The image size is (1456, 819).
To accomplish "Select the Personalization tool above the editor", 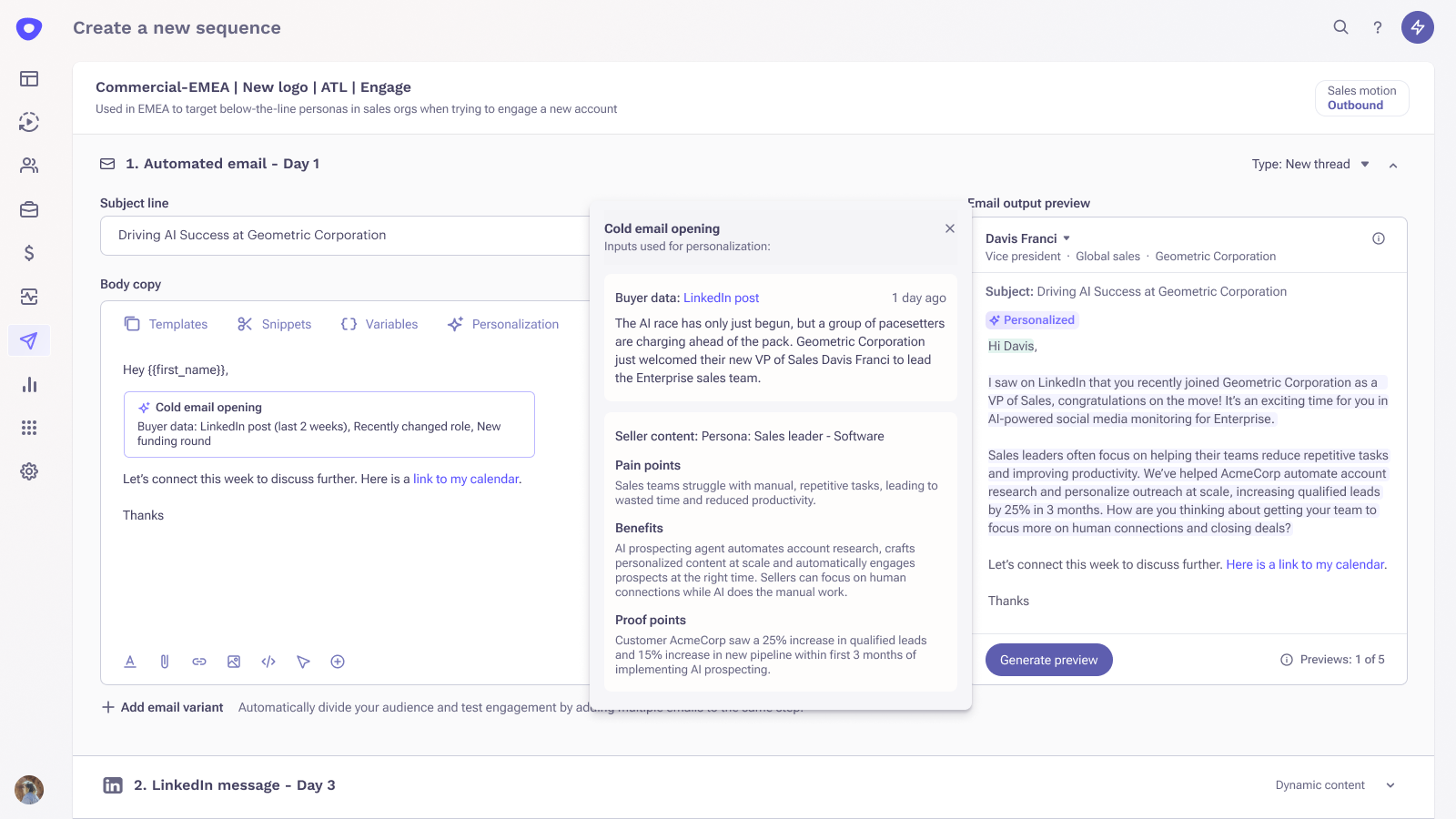I will (503, 324).
